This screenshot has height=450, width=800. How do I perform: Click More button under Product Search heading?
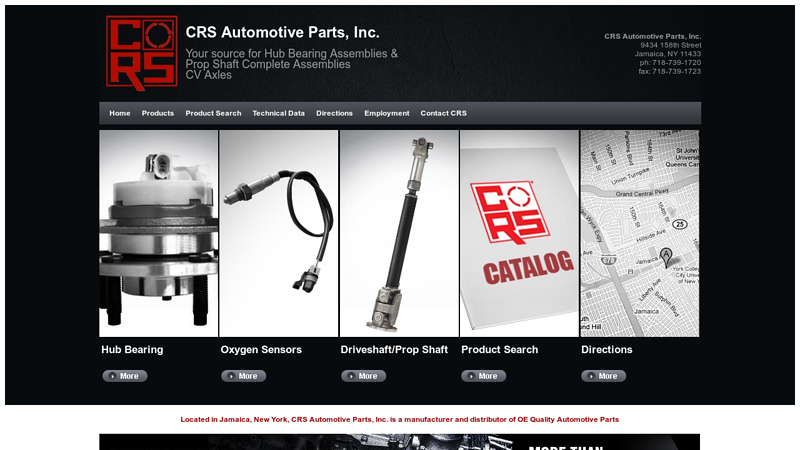click(x=484, y=376)
